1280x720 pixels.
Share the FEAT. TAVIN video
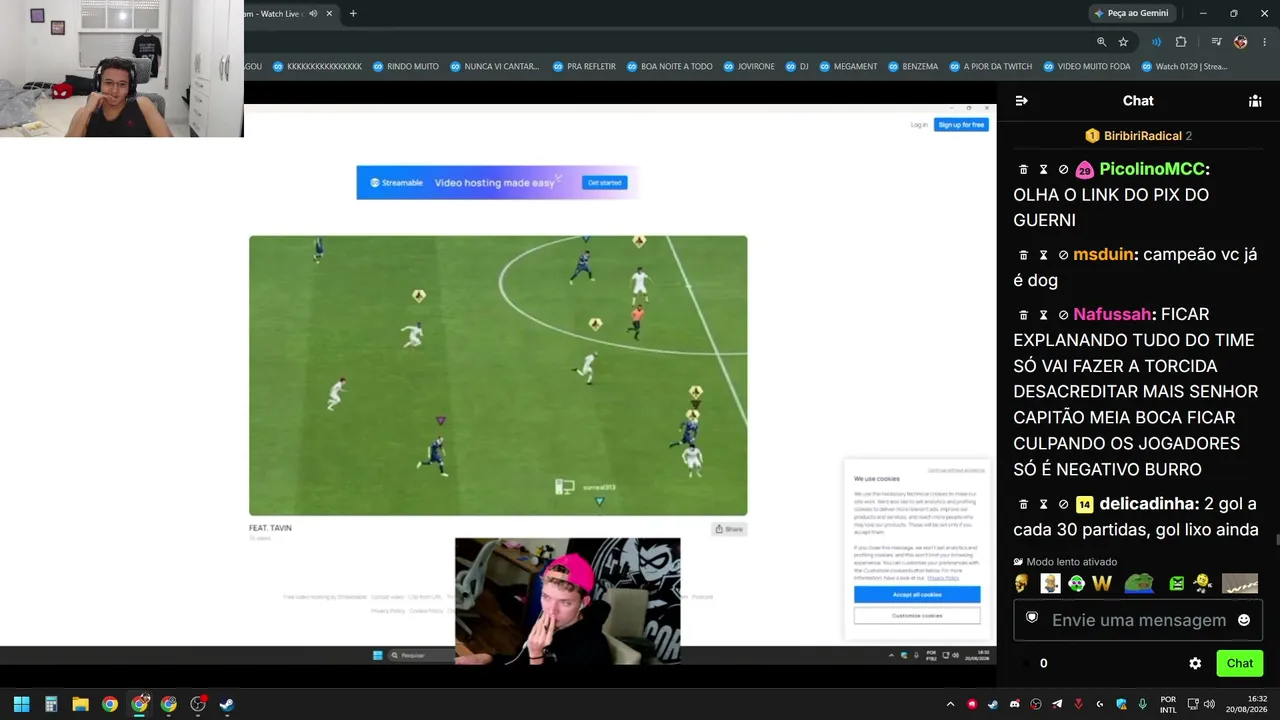pyautogui.click(x=729, y=529)
